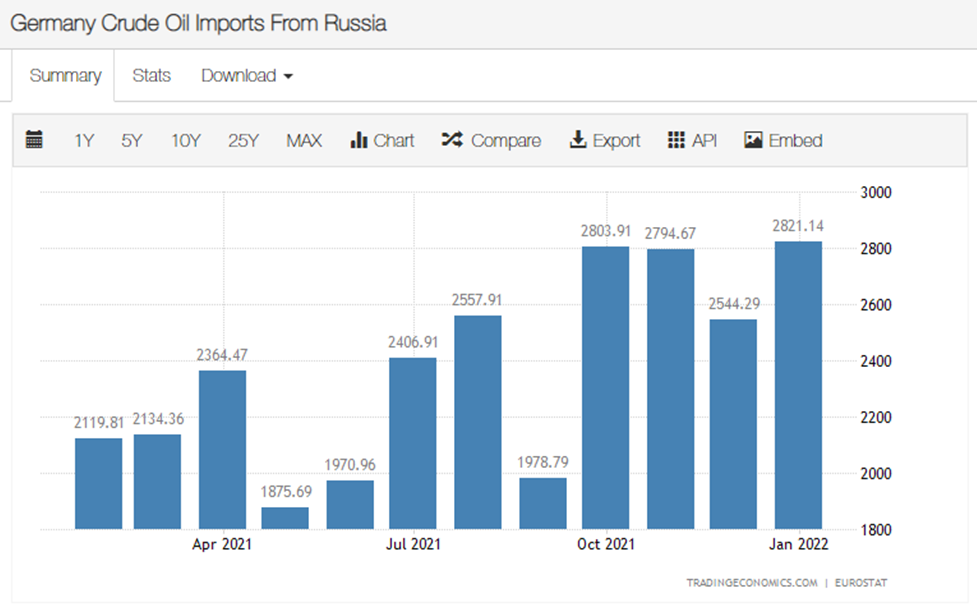Choose the 25Y time range

pyautogui.click(x=243, y=141)
